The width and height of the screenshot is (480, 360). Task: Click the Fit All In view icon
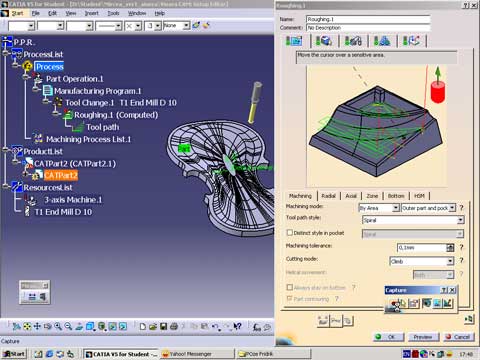[x=27, y=326]
